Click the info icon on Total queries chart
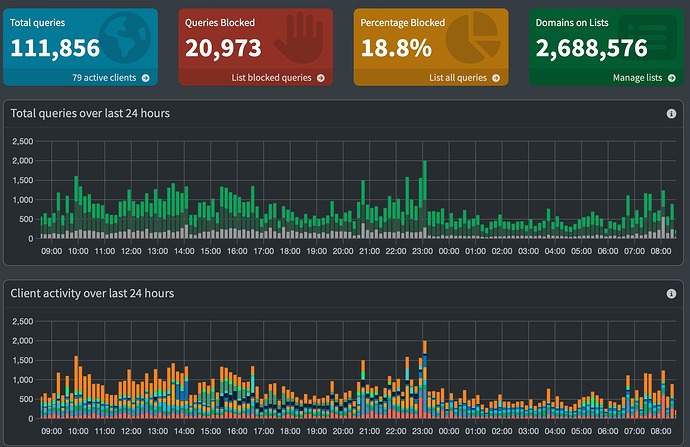The height and width of the screenshot is (447, 690). pyautogui.click(x=671, y=114)
